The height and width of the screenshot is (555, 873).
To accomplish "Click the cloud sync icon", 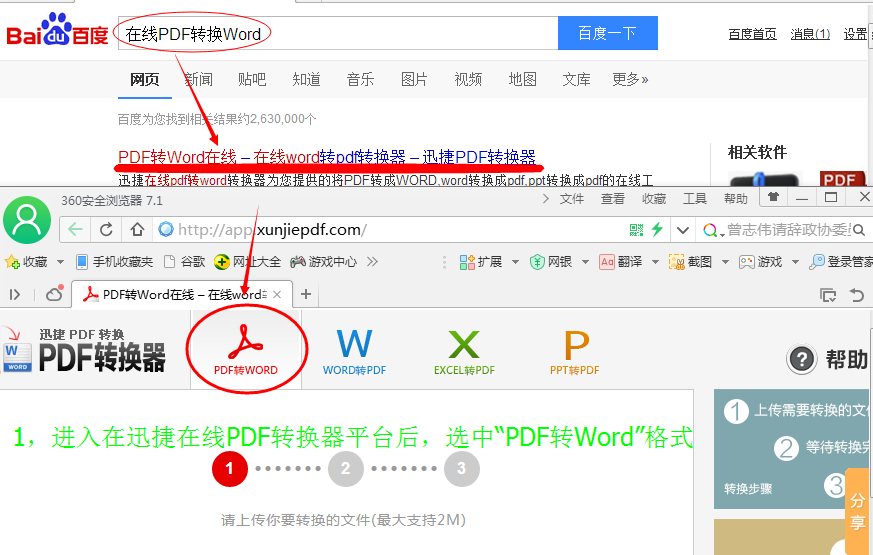I will click(x=55, y=293).
